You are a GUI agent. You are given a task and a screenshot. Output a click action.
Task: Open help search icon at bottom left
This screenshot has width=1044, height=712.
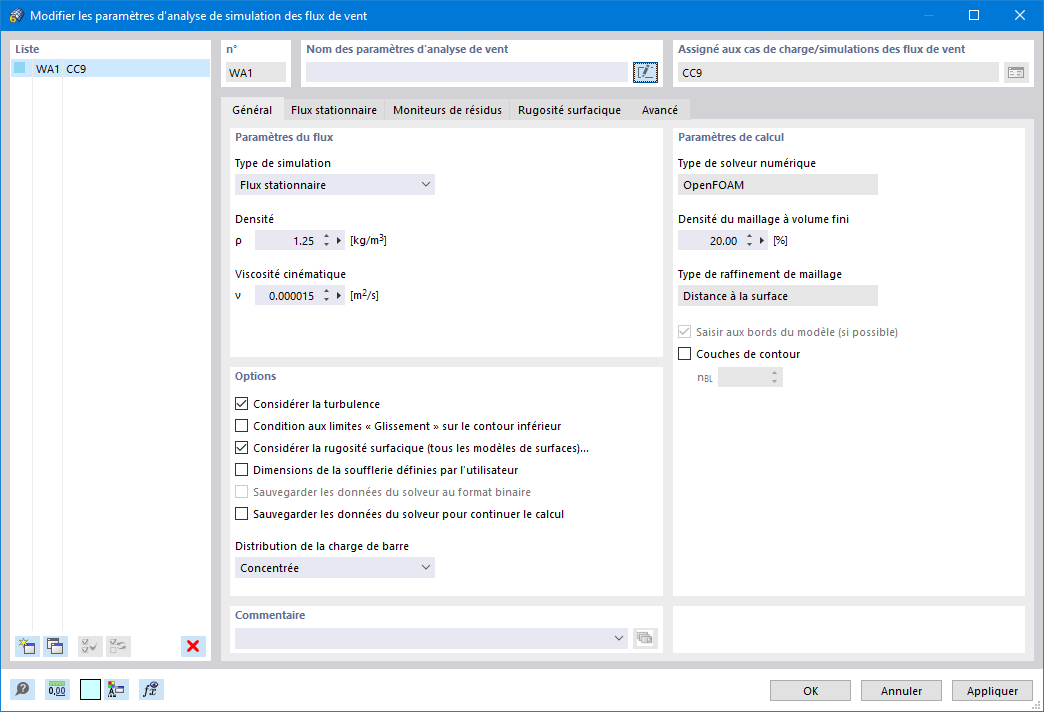point(22,689)
